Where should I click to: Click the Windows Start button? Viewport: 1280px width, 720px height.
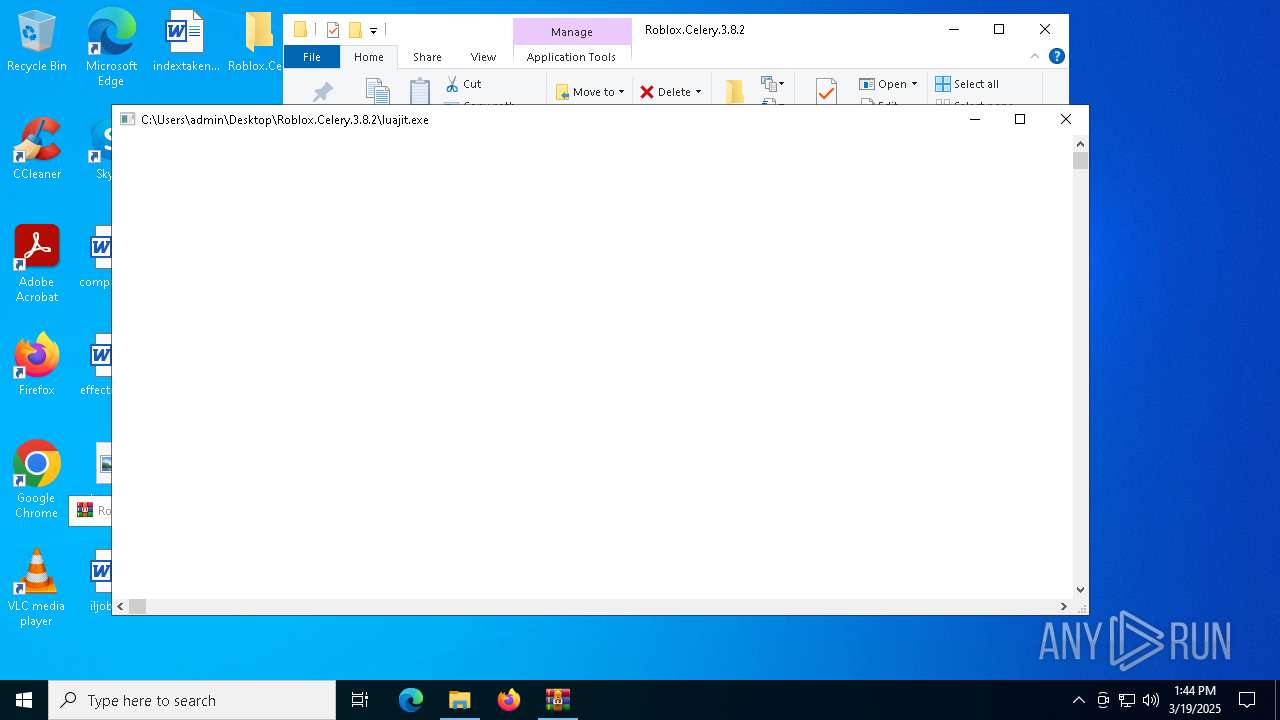[24, 700]
